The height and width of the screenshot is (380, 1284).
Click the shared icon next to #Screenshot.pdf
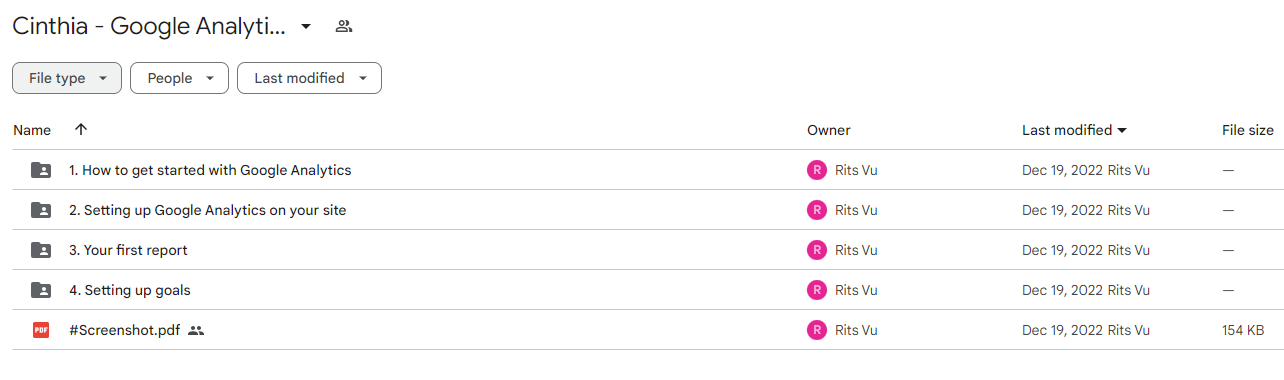pyautogui.click(x=196, y=330)
